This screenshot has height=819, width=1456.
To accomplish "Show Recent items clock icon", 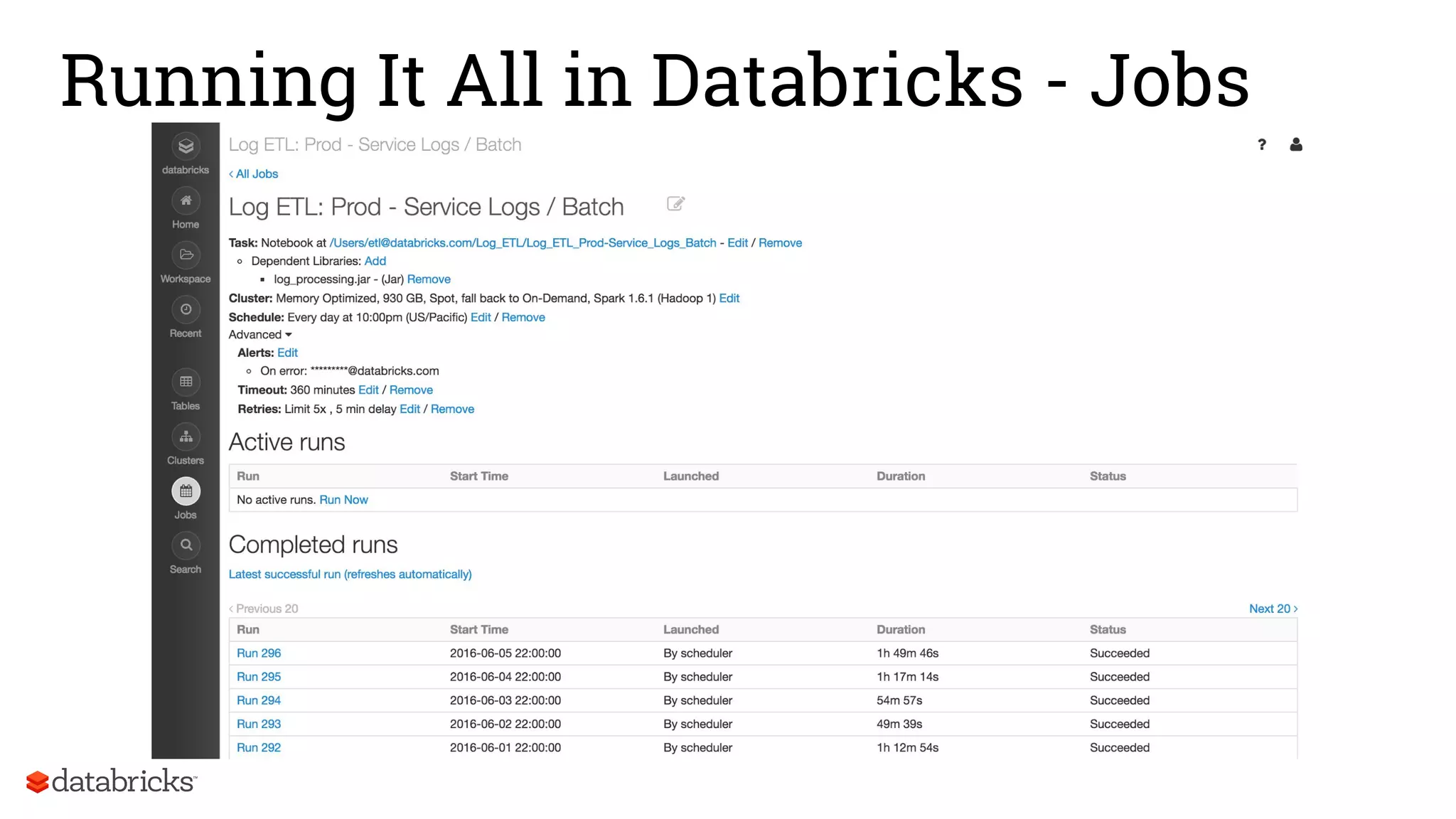I will pyautogui.click(x=186, y=310).
